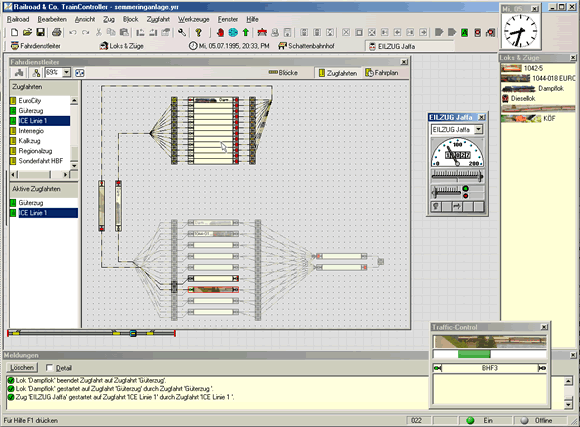The height and width of the screenshot is (427, 580).
Task: Select Dampflok in Loks & Züge list
Action: click(551, 88)
